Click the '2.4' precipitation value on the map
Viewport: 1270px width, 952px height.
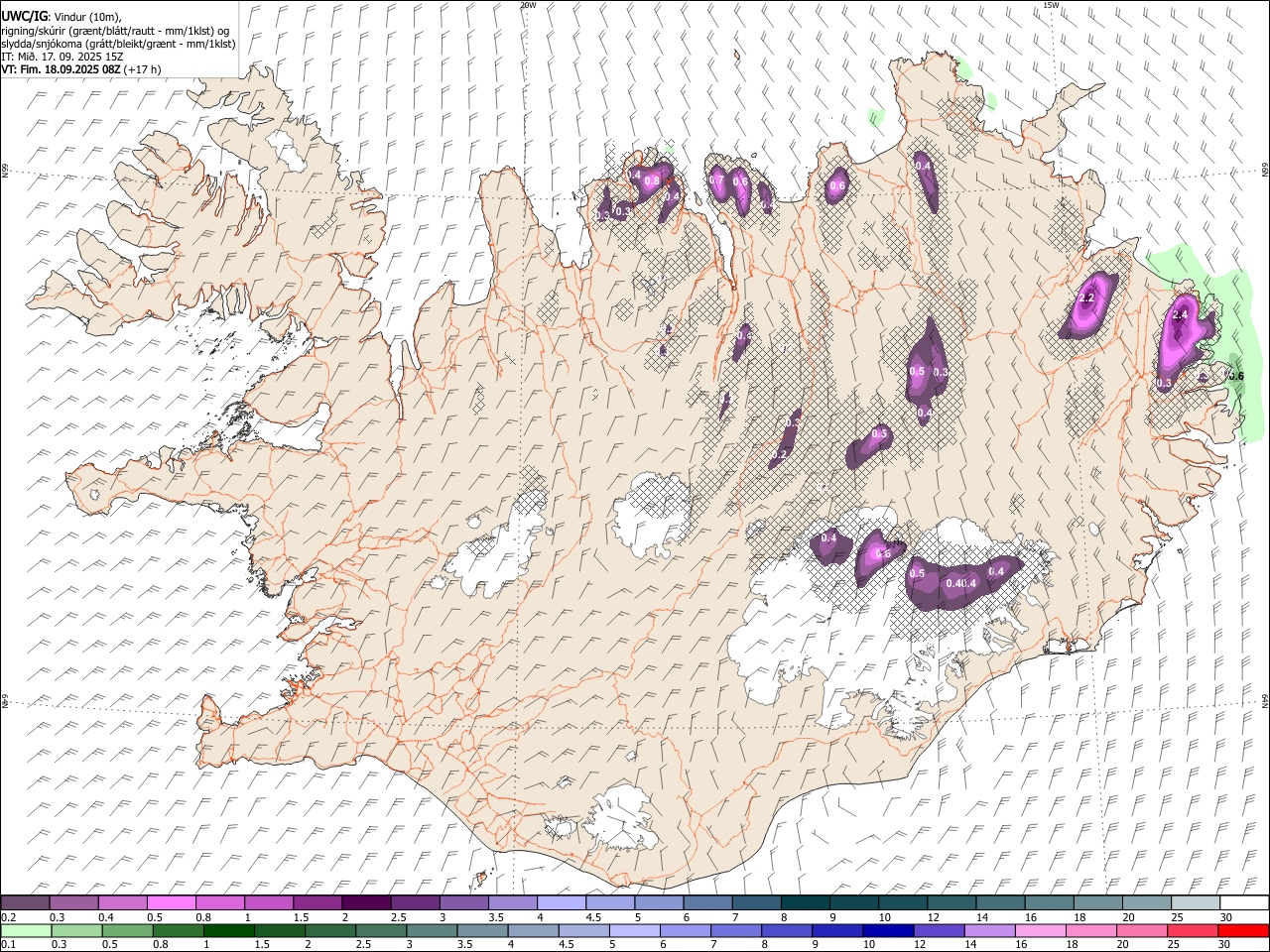(1180, 314)
